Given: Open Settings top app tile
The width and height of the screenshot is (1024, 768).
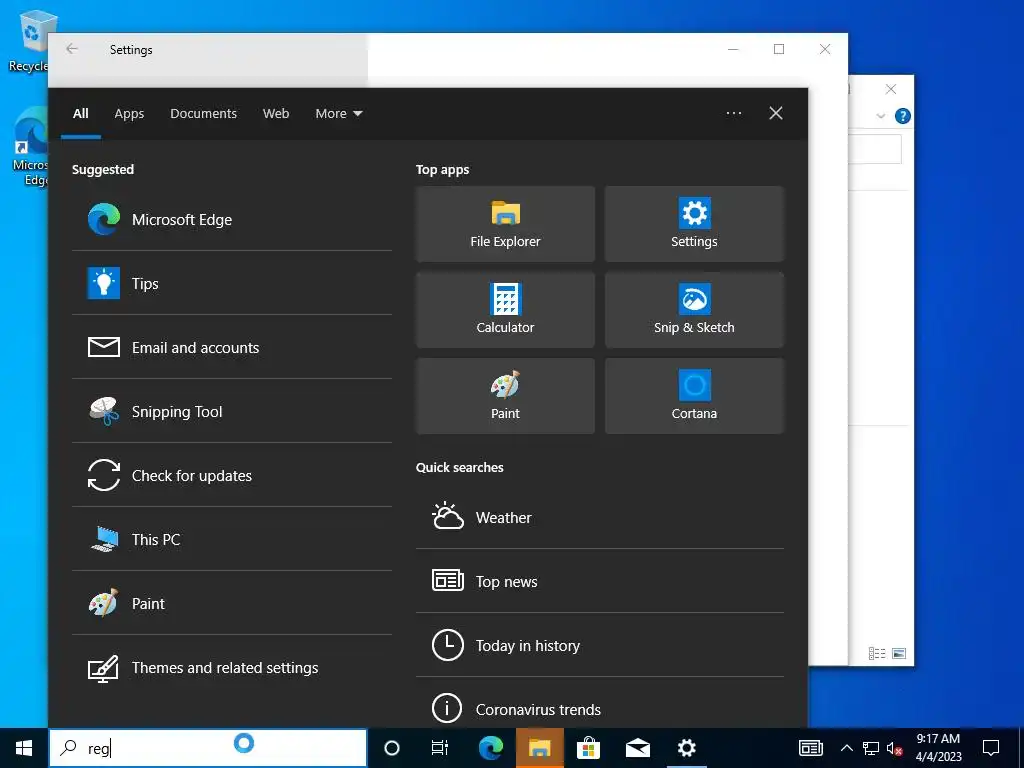Looking at the screenshot, I should 694,224.
